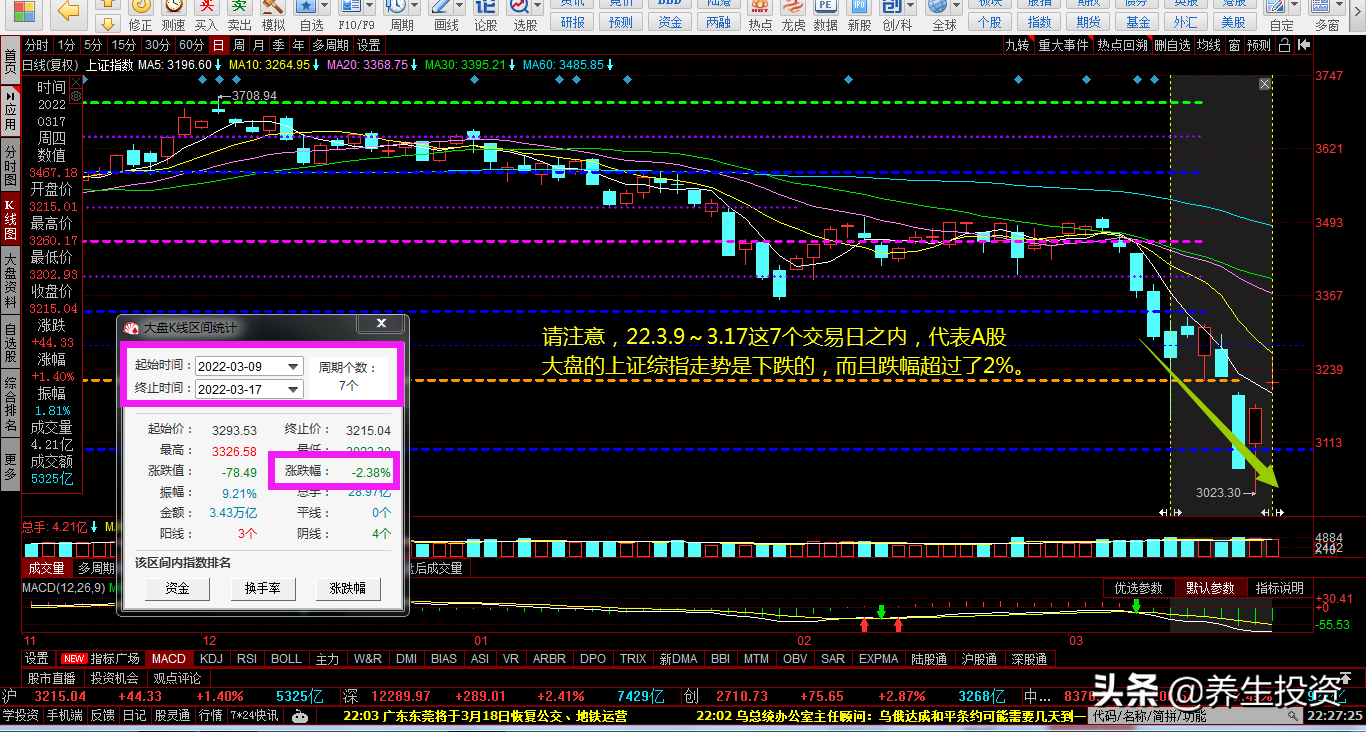This screenshot has height=732, width=1366.
Task: Click the orange back arrow icon
Action: (69, 11)
